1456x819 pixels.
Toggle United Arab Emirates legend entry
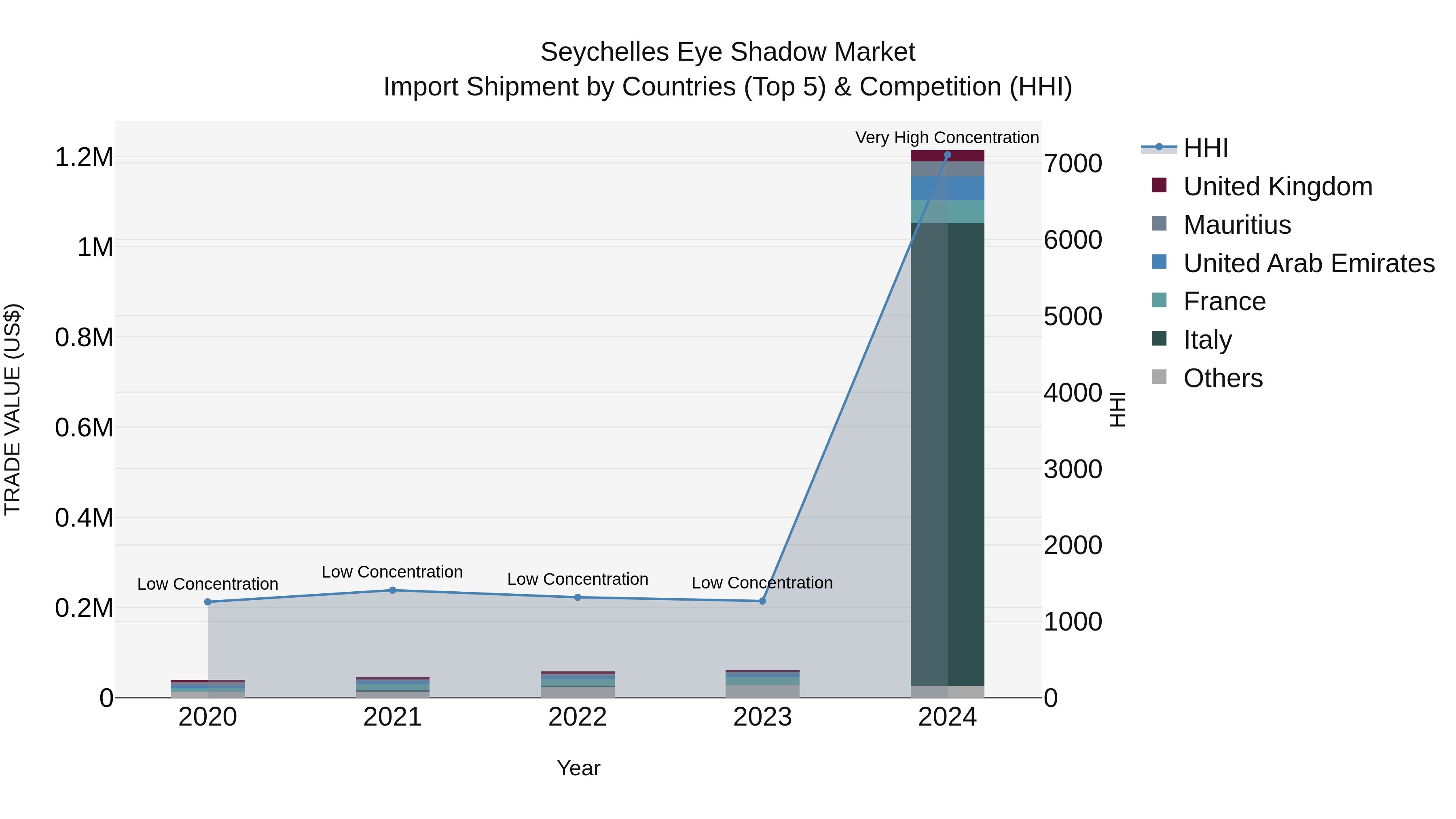pyautogui.click(x=1293, y=263)
